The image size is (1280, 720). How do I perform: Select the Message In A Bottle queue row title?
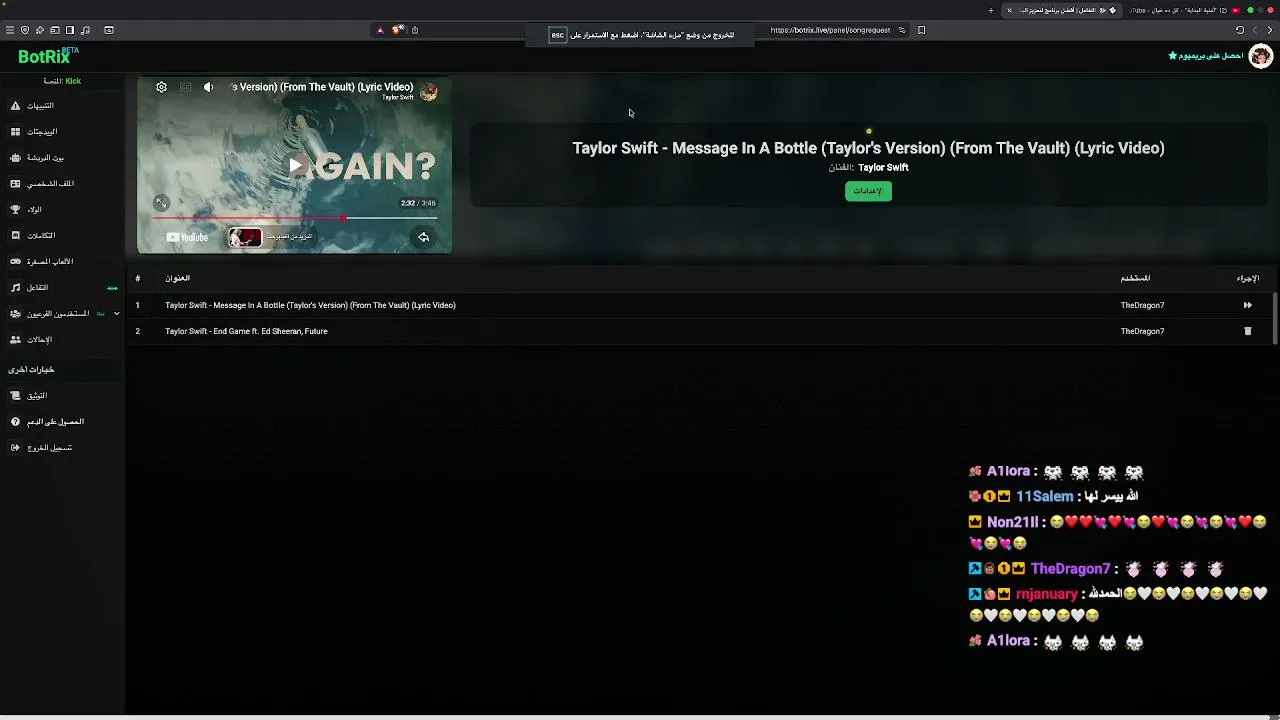pyautogui.click(x=310, y=305)
